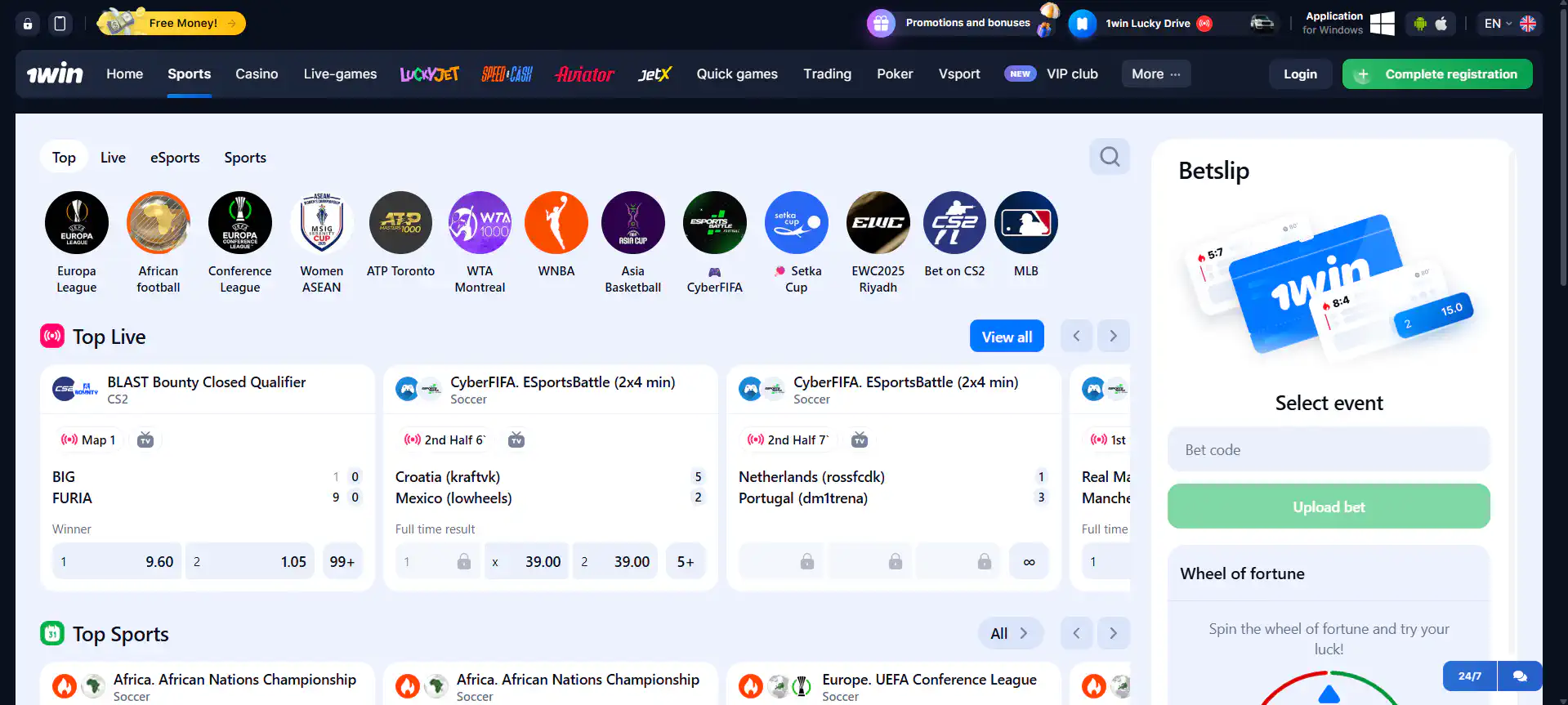Select the WTA Montreal icon
The image size is (1568, 705).
pyautogui.click(x=480, y=223)
